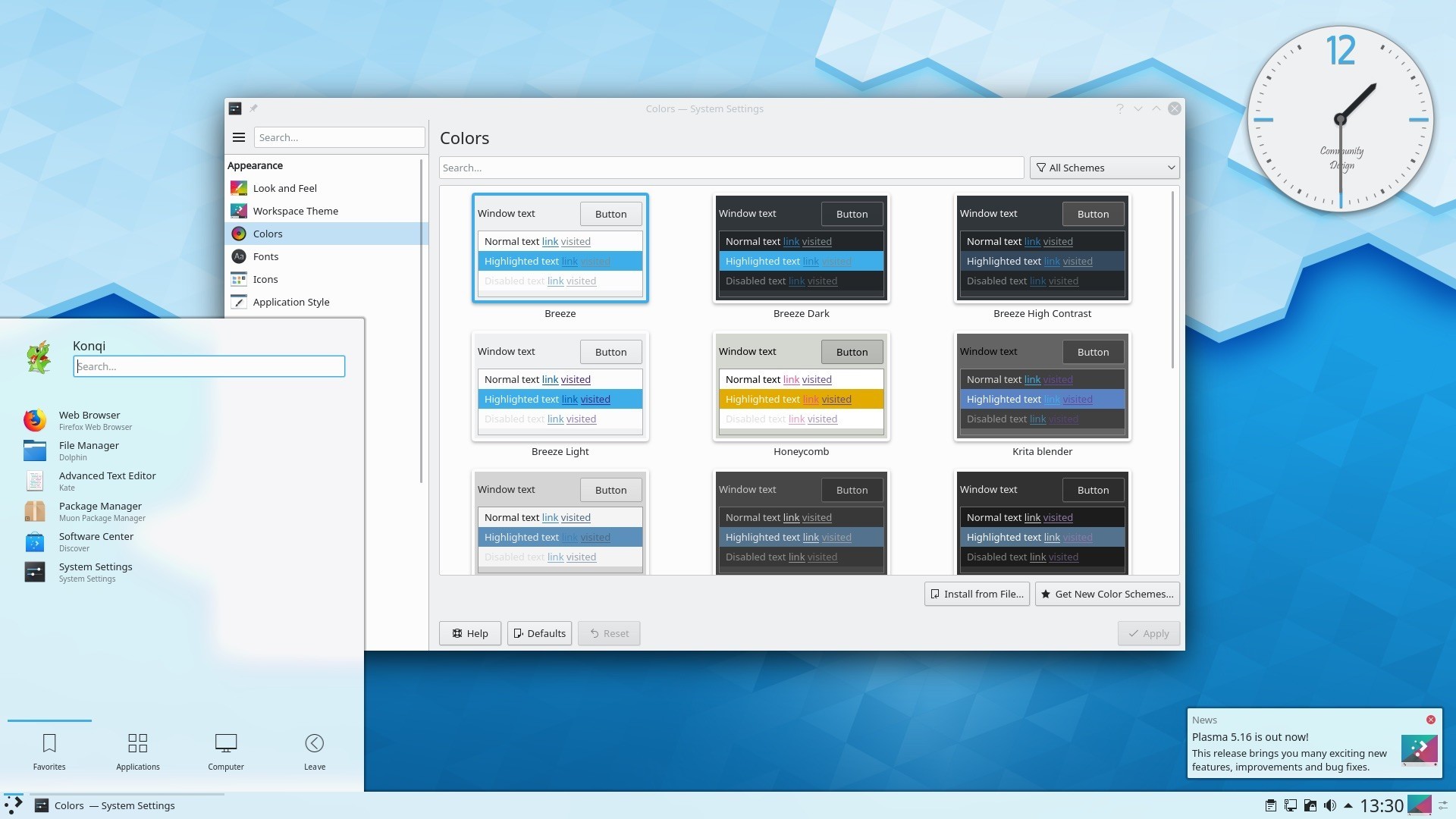
Task: Select the All Schemes dropdown filter
Action: pos(1103,167)
